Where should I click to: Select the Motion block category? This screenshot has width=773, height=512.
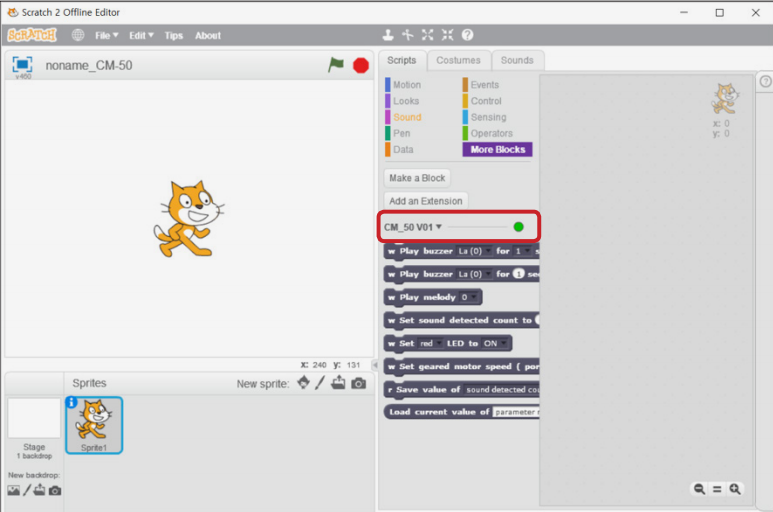[x=403, y=85]
